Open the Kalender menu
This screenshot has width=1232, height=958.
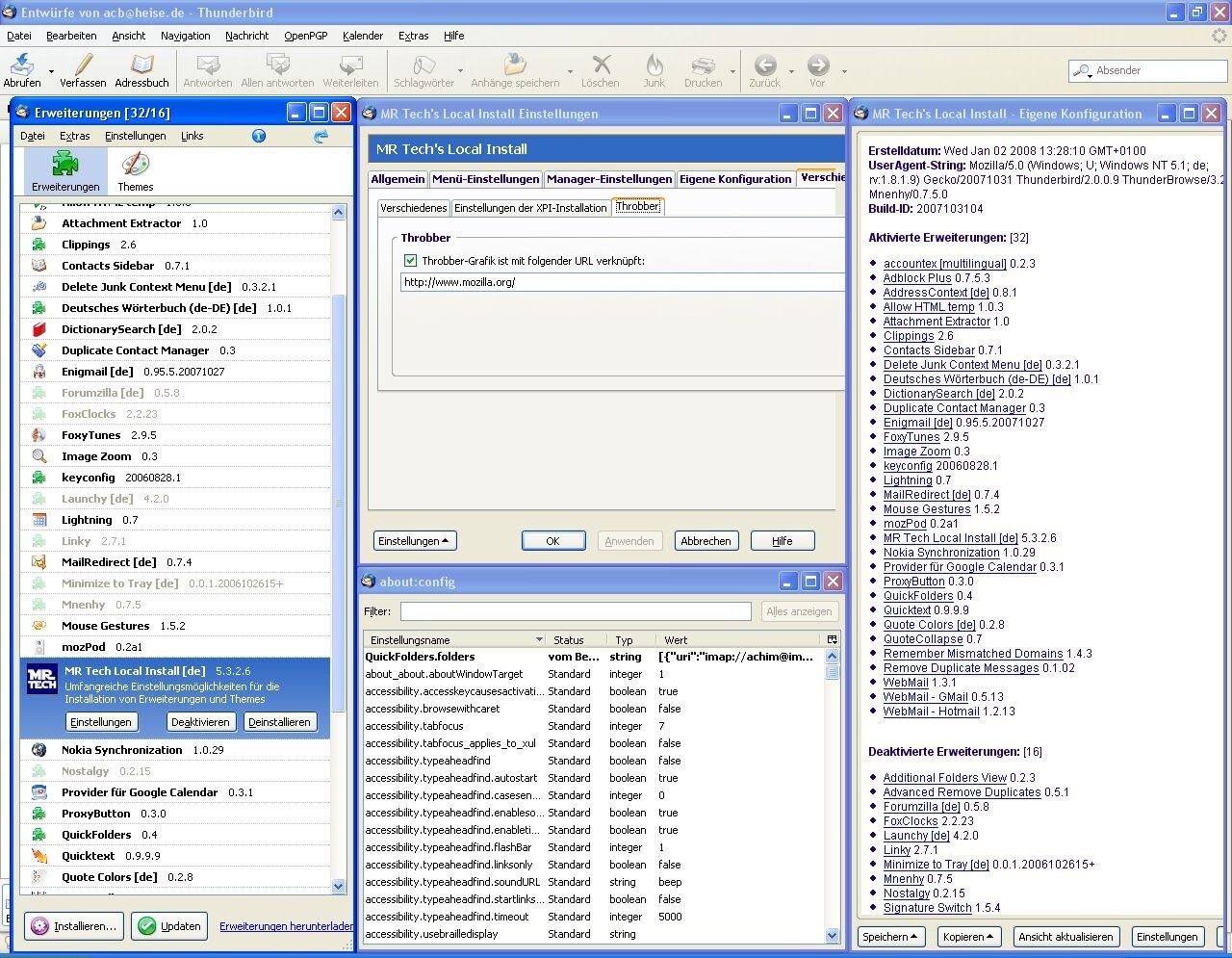(363, 36)
